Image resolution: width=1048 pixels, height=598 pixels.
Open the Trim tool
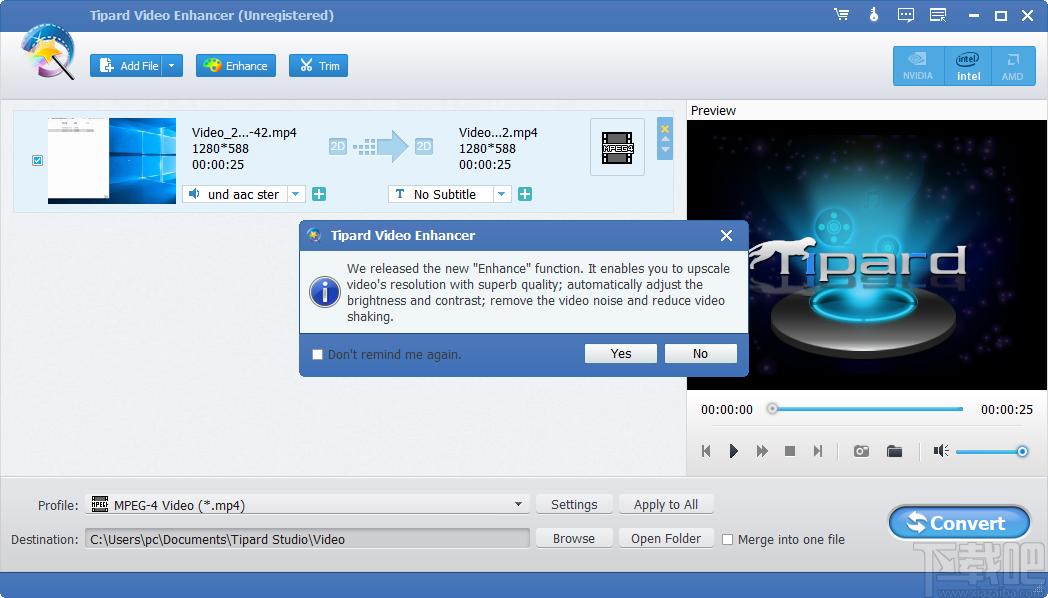point(318,65)
